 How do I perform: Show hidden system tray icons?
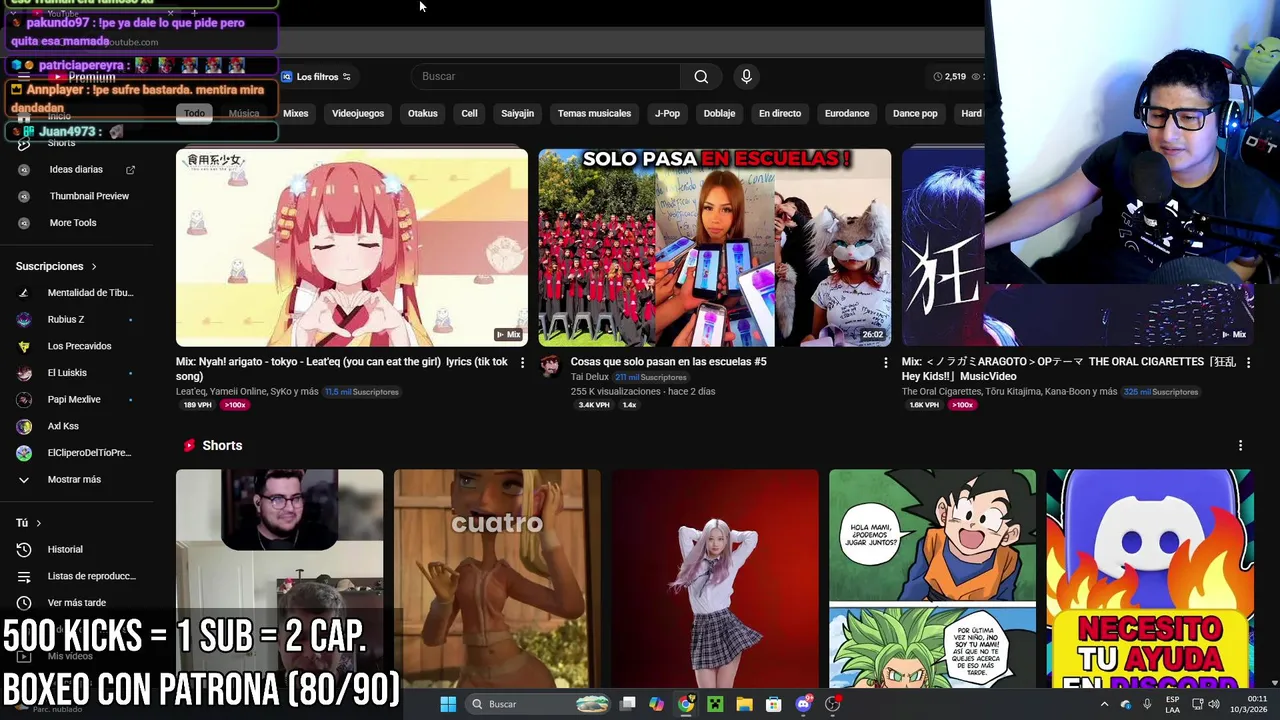point(1104,704)
